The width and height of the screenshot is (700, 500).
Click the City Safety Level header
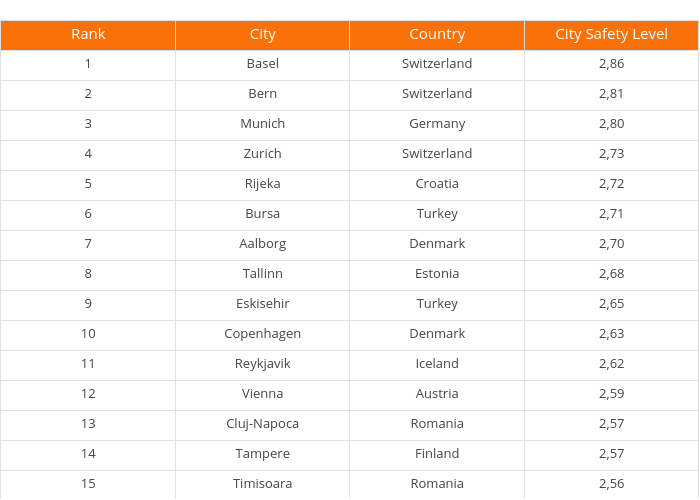click(611, 34)
